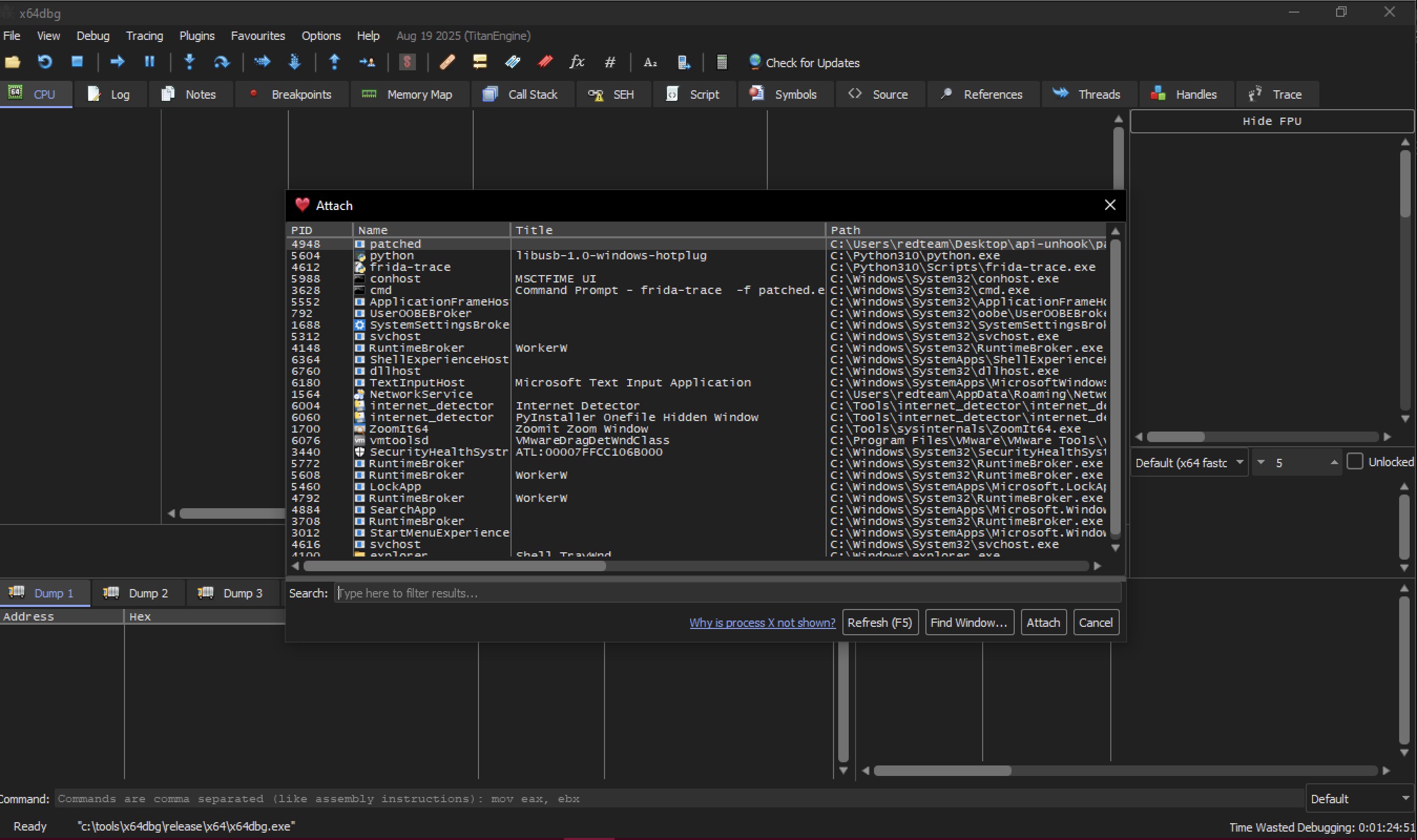1417x840 pixels.
Task: Click the Step Into toolbar icon
Action: click(x=190, y=62)
